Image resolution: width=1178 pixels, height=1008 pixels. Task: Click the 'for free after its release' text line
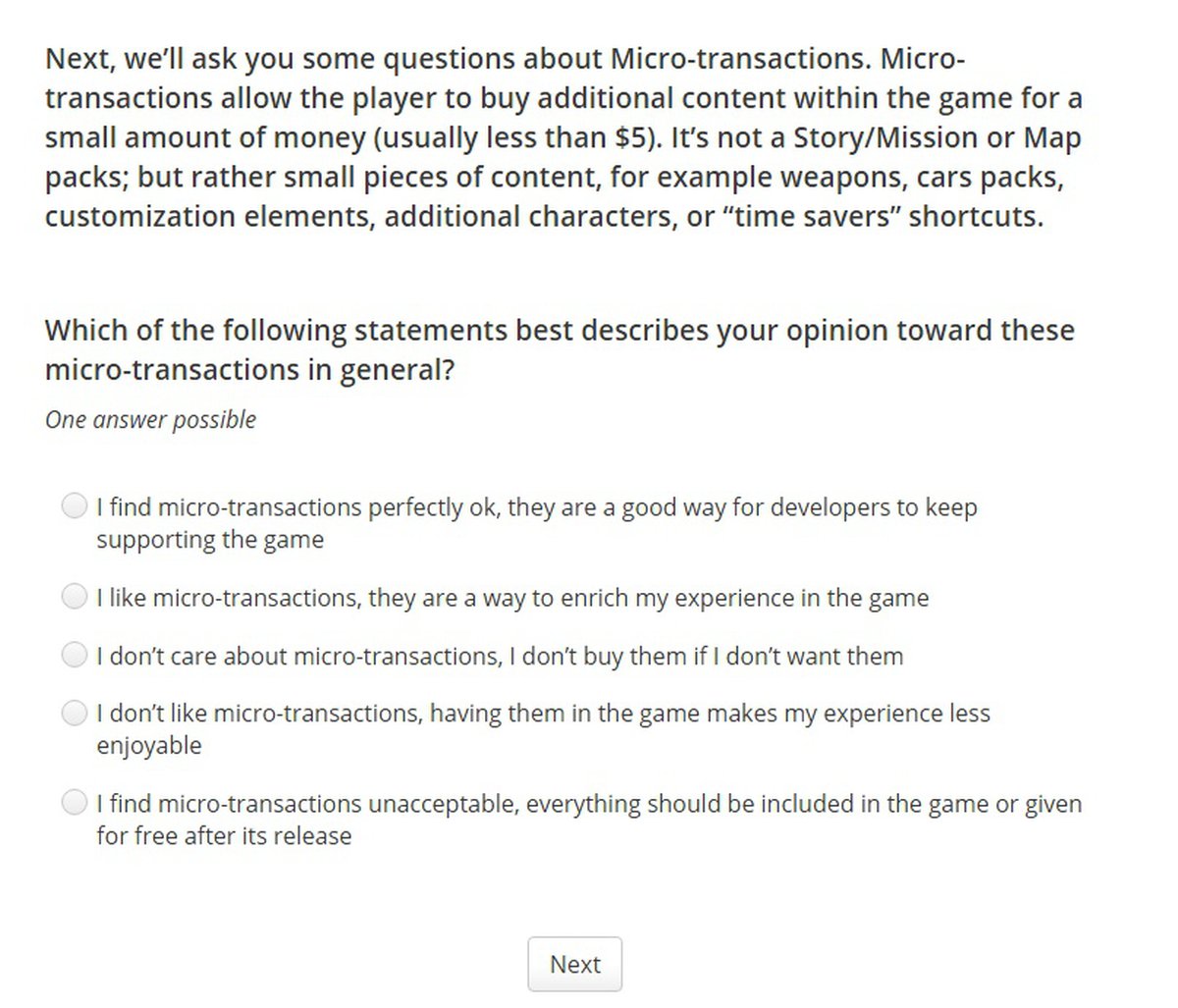(224, 836)
